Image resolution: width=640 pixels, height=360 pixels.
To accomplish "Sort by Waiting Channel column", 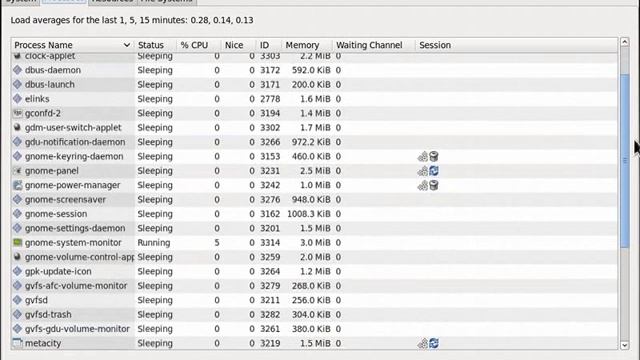I will 374,45.
